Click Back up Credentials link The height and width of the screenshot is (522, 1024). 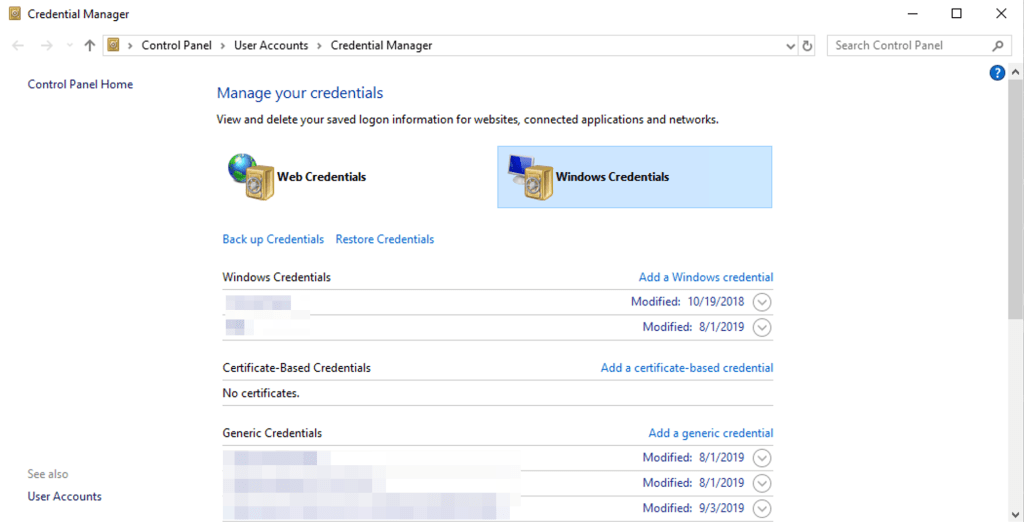pyautogui.click(x=273, y=239)
